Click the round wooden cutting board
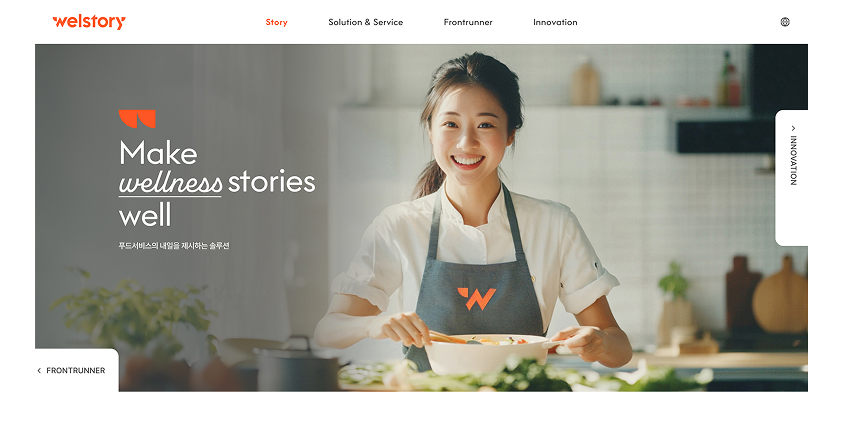Image resolution: width=844 pixels, height=431 pixels. 780,299
